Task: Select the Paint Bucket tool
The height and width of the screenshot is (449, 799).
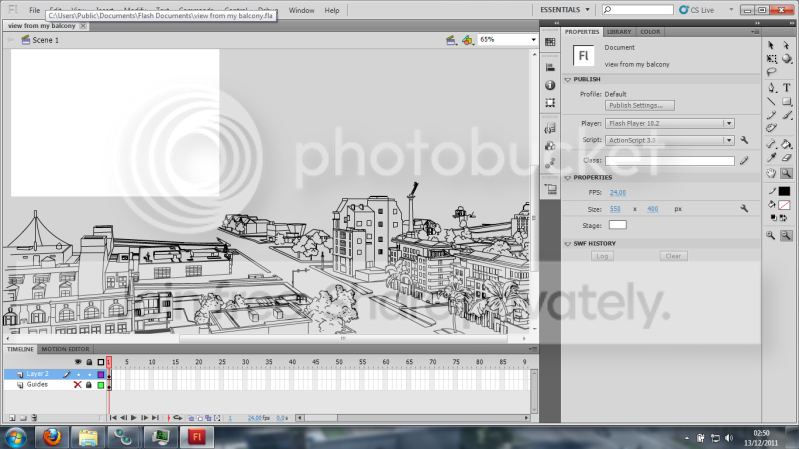Action: (x=787, y=144)
